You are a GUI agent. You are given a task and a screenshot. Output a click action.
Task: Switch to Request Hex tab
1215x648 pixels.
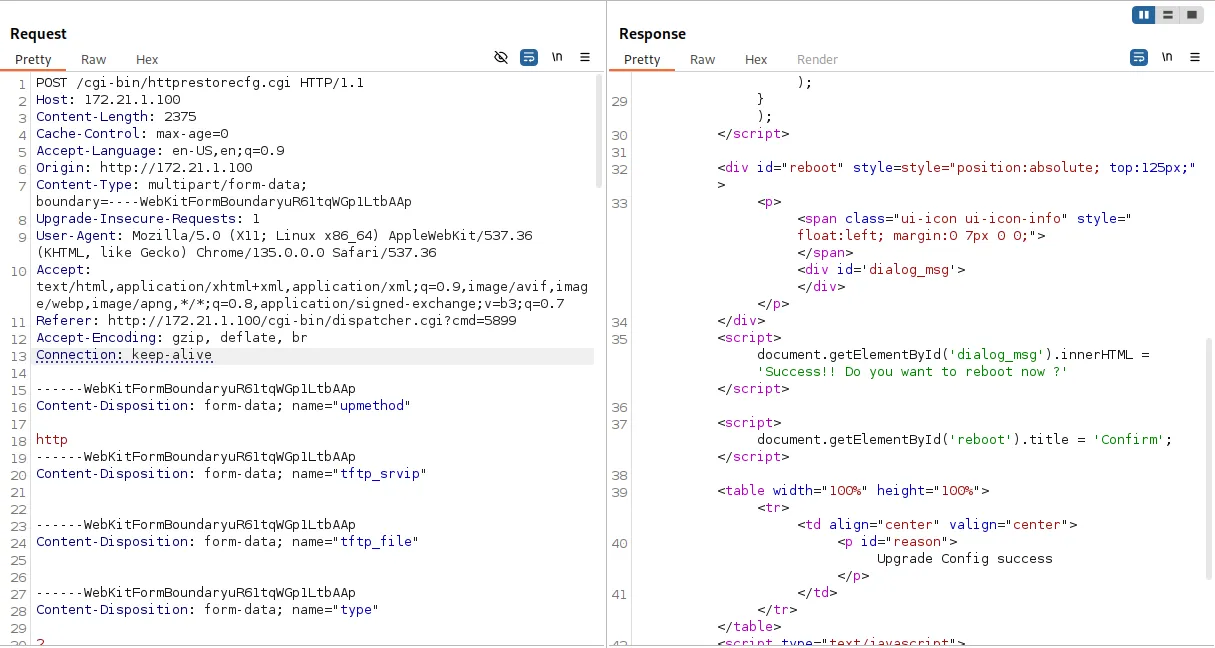coord(147,60)
